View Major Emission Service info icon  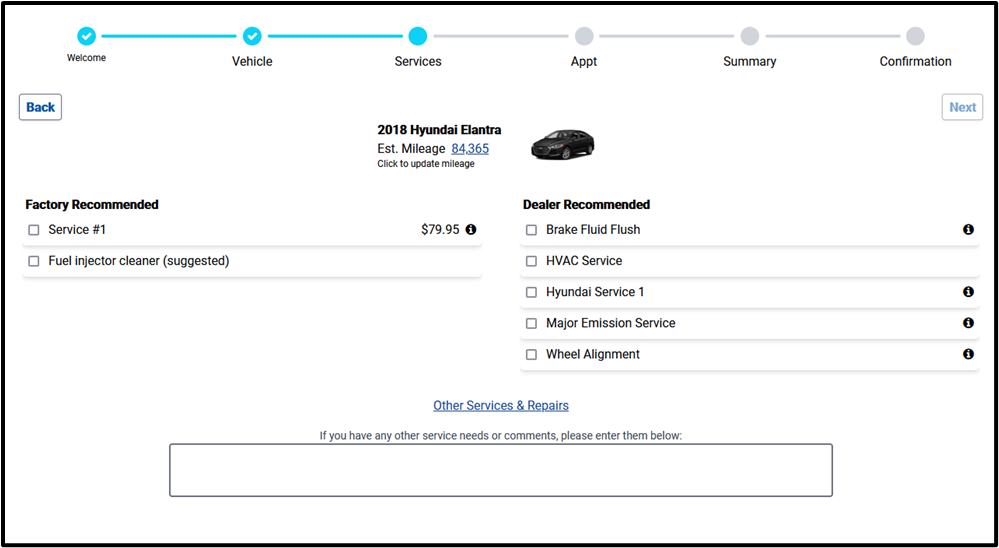coord(968,323)
